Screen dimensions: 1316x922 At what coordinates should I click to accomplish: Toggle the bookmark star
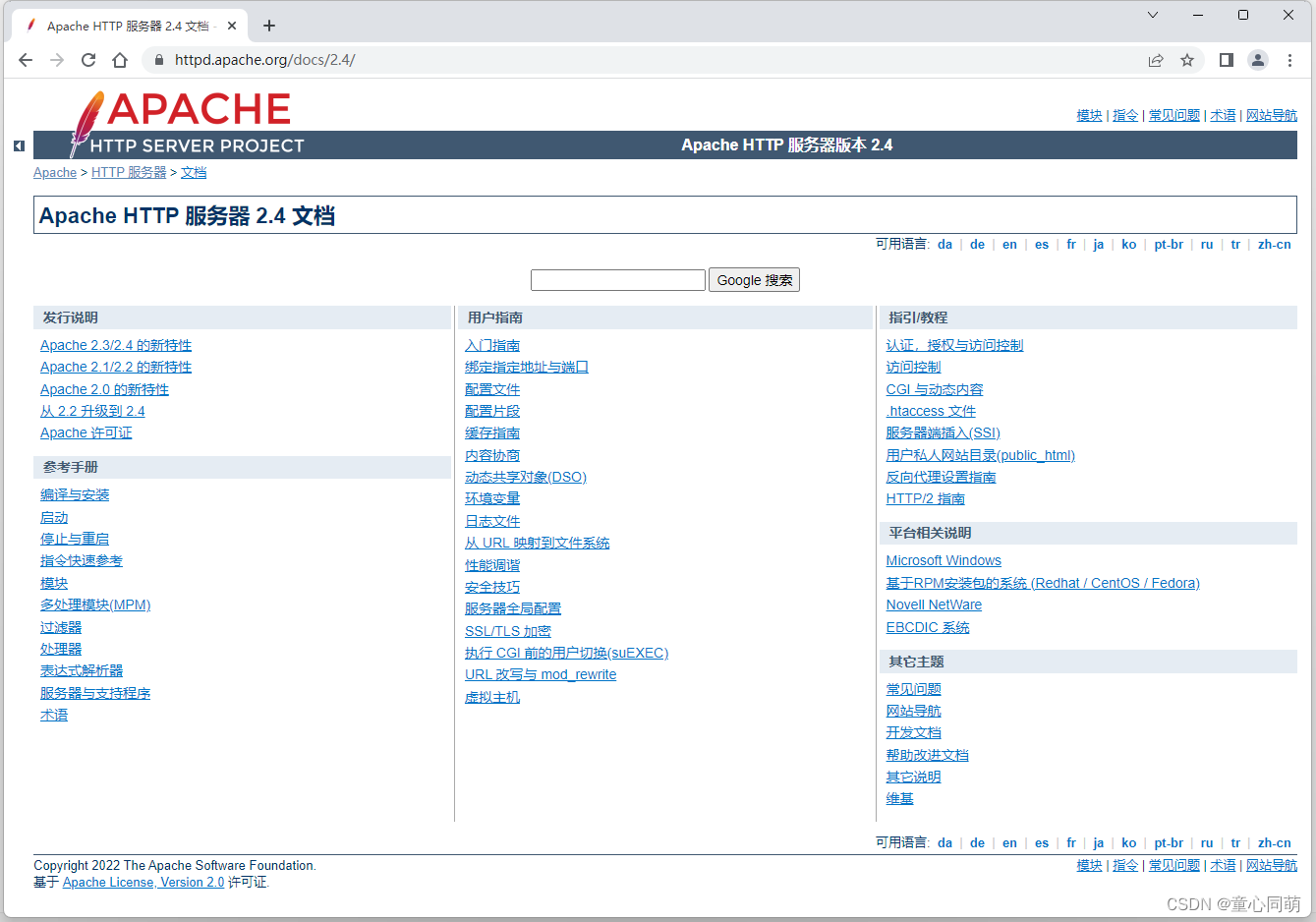[x=1188, y=60]
